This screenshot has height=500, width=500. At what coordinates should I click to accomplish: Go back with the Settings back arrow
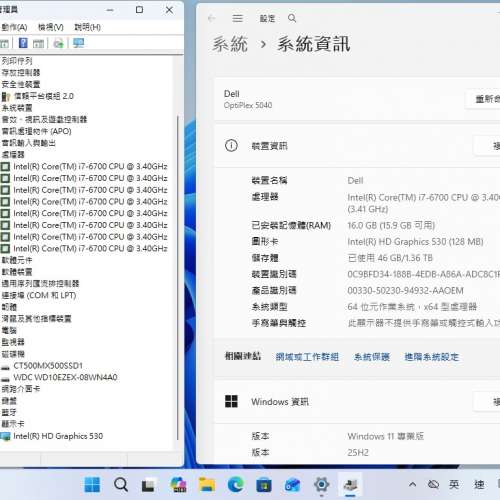coord(211,18)
